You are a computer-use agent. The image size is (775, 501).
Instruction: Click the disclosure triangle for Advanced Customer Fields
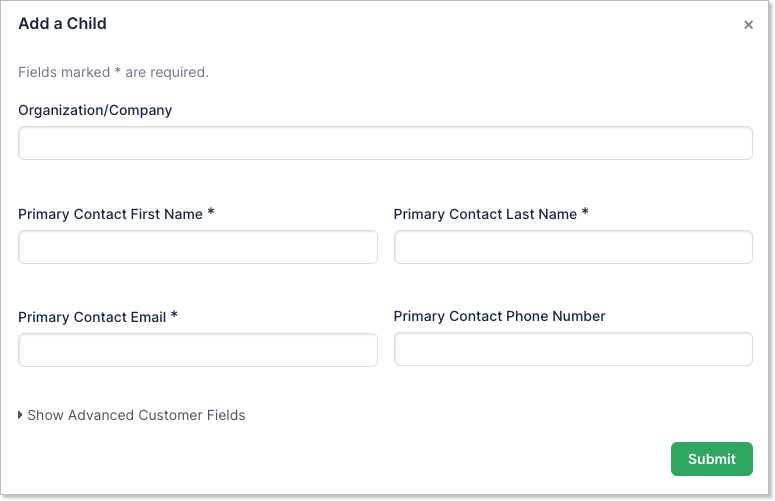pyautogui.click(x=21, y=415)
